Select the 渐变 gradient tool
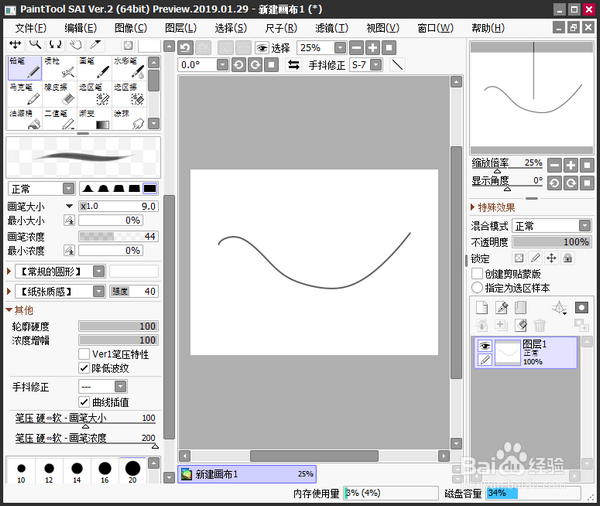Screen dimensions: 600x506 94,119
